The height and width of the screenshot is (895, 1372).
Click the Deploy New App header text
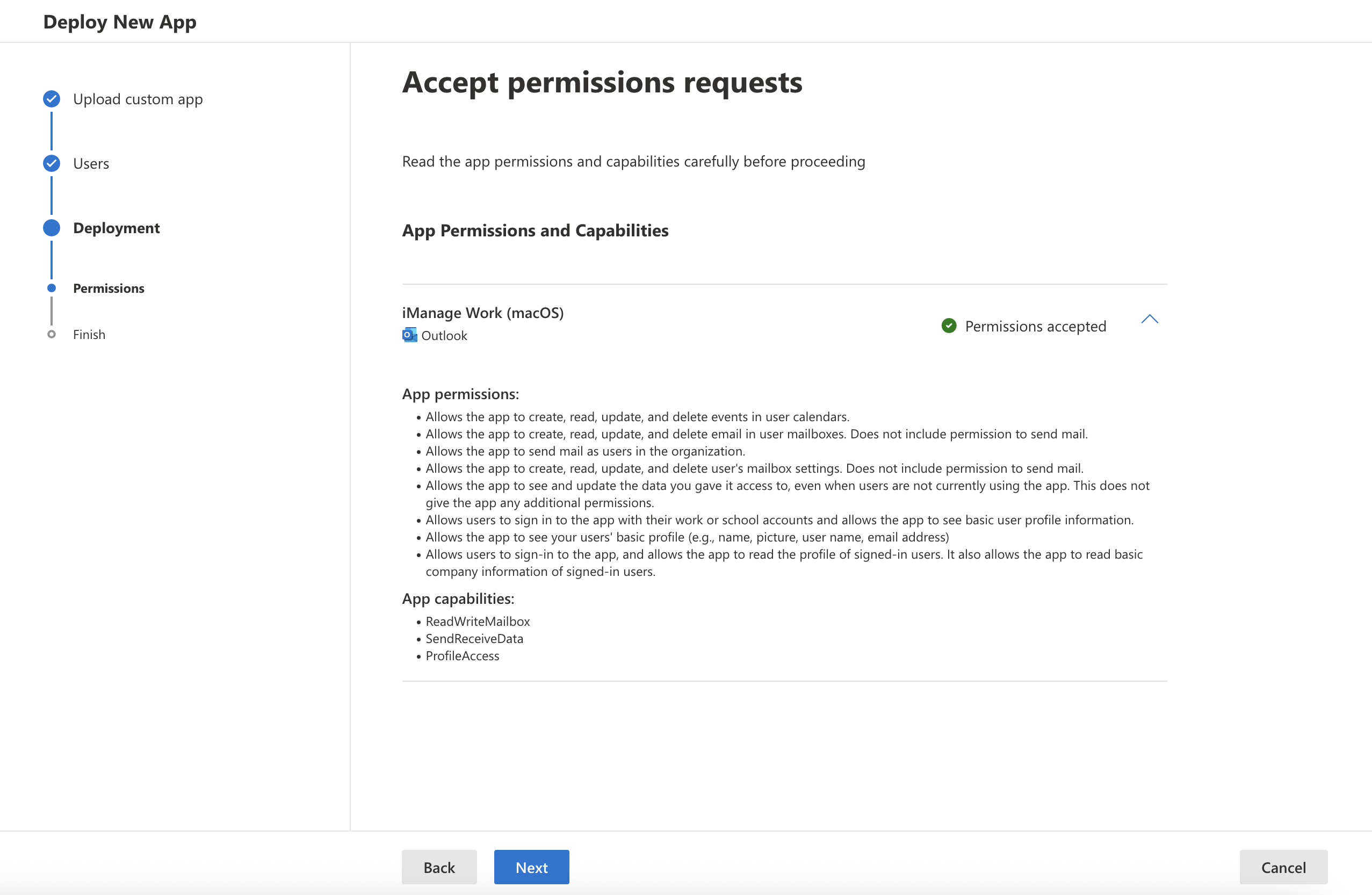click(120, 21)
